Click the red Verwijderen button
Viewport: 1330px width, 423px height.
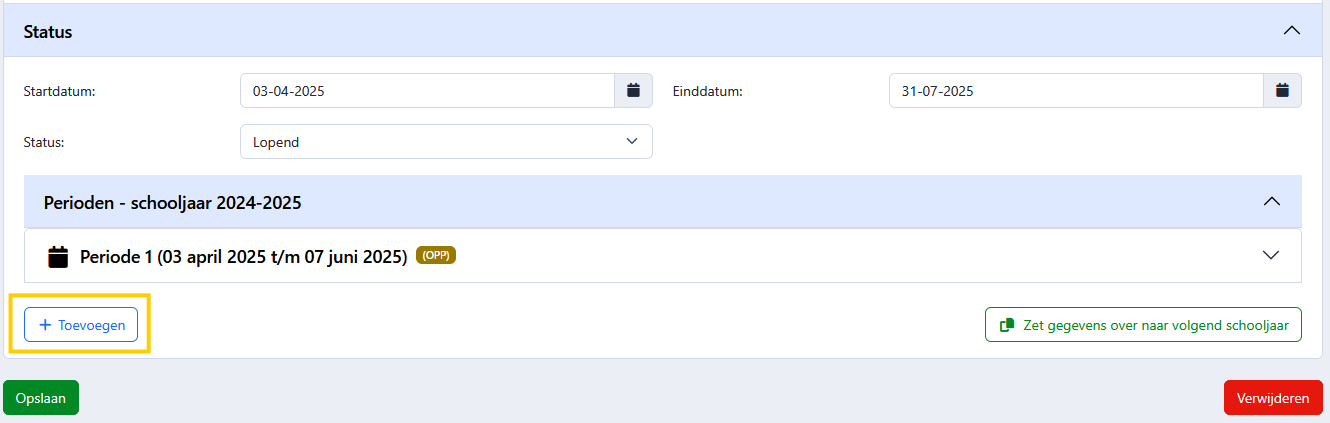(x=1273, y=398)
